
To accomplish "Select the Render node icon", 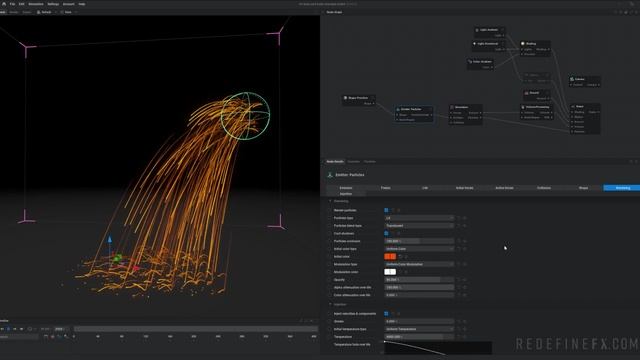I will (573, 107).
